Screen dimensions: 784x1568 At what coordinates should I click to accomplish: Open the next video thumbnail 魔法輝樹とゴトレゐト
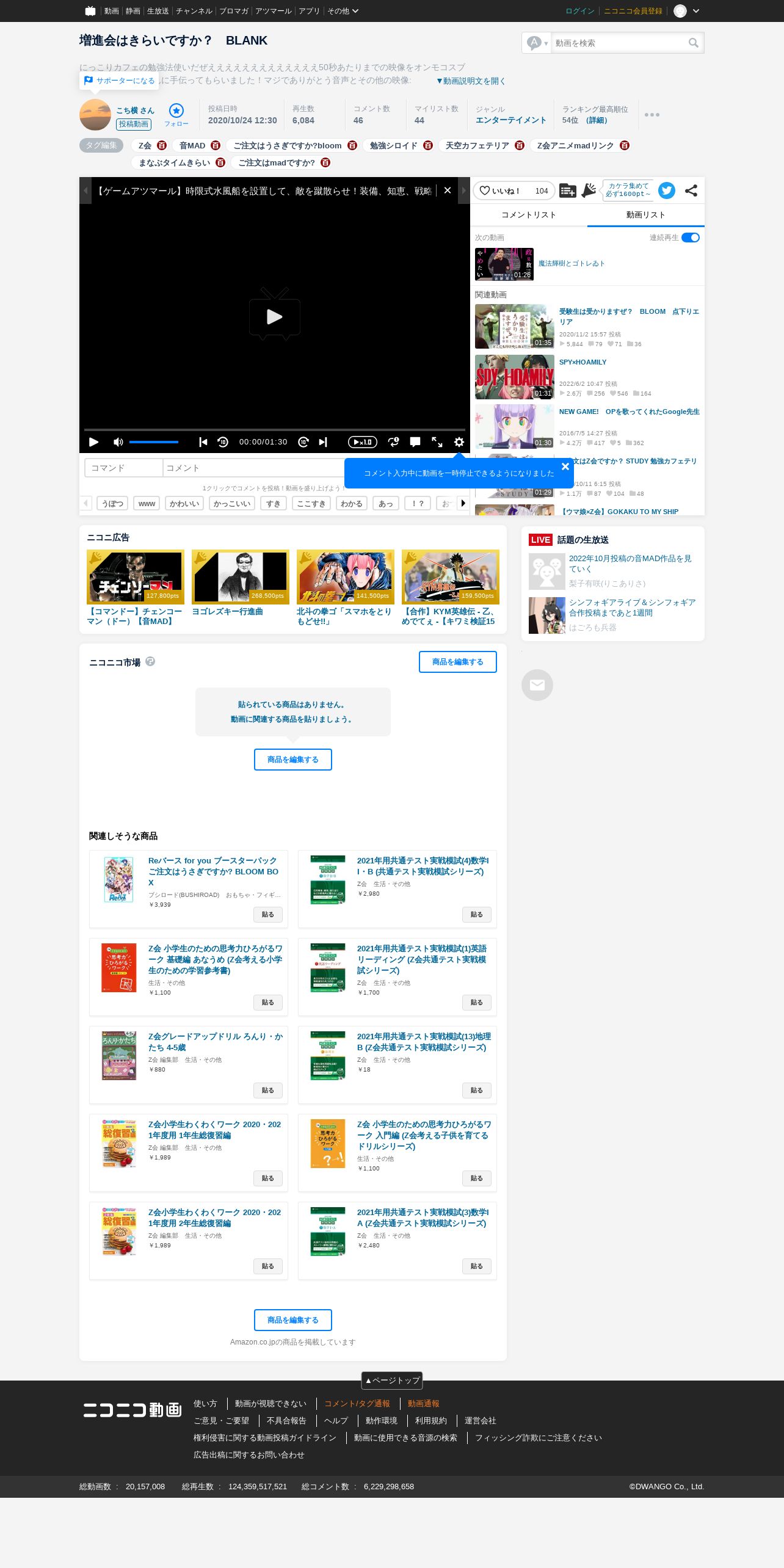[x=504, y=264]
